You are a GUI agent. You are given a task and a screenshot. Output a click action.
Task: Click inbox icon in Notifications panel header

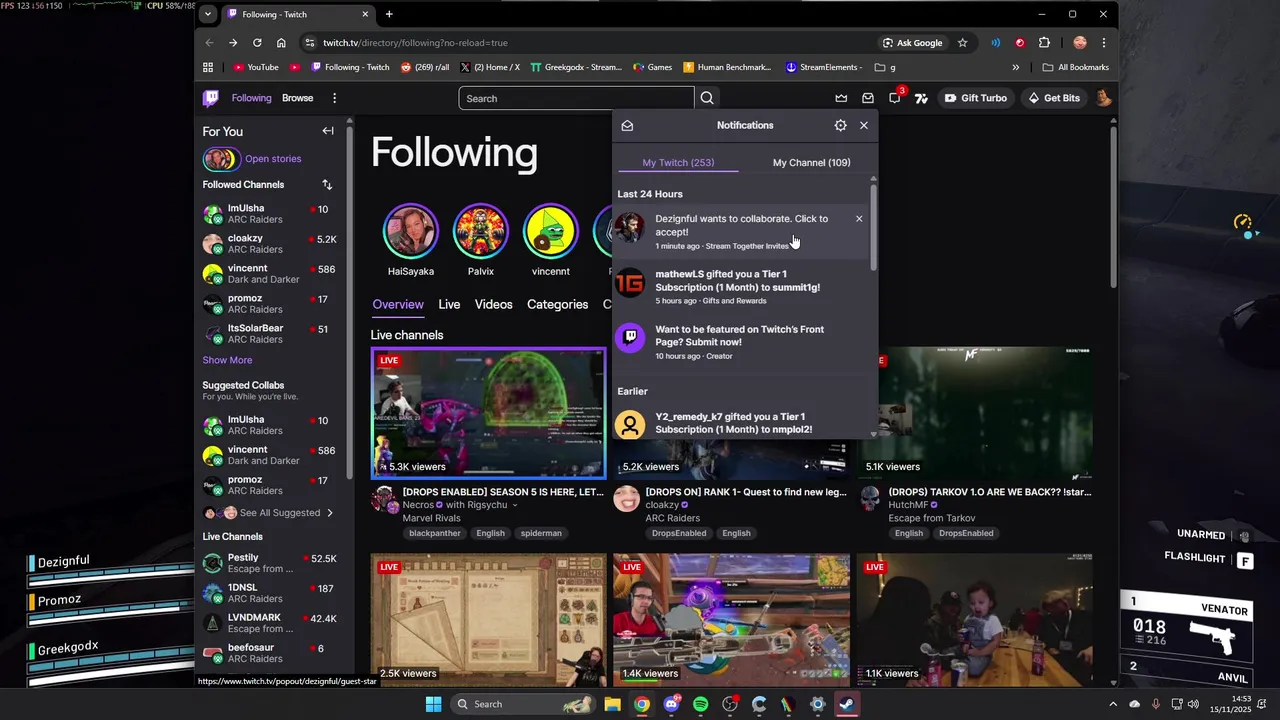pyautogui.click(x=627, y=125)
